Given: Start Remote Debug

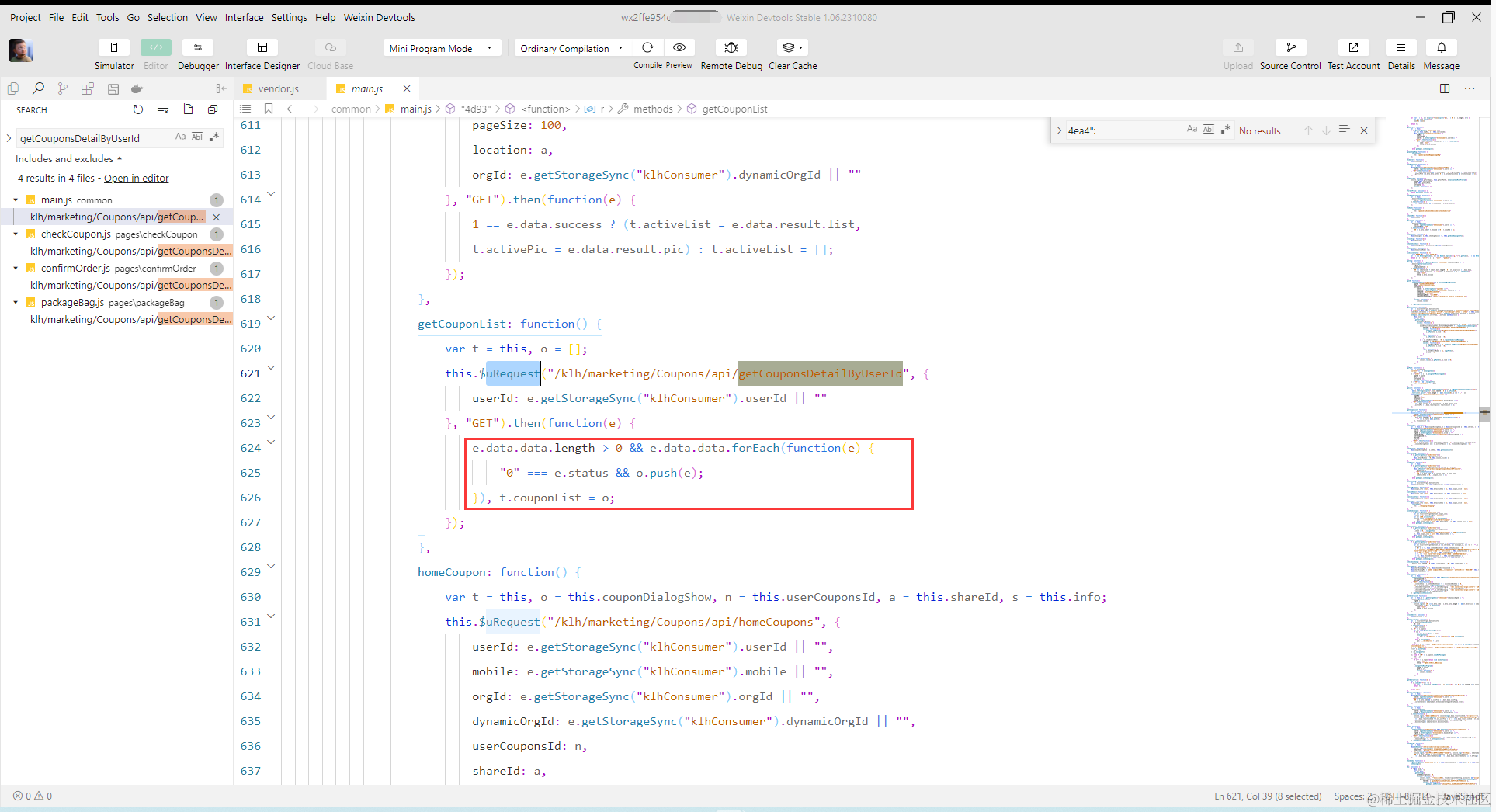Looking at the screenshot, I should [x=731, y=54].
